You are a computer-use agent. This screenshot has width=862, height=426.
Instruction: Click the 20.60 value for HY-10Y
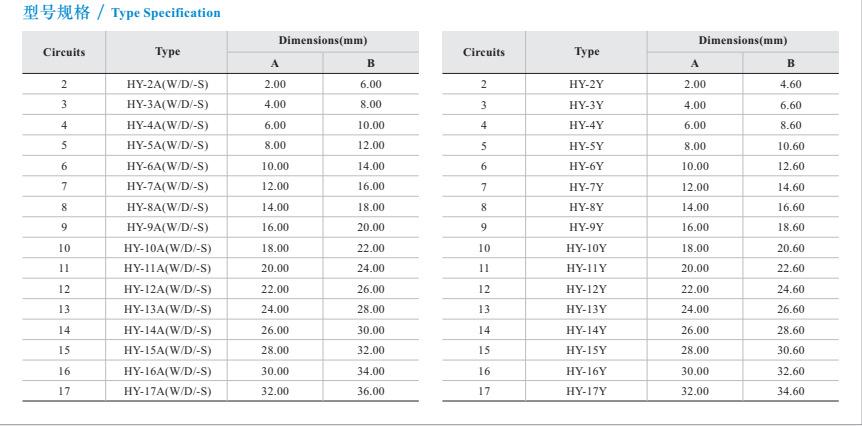(x=791, y=248)
